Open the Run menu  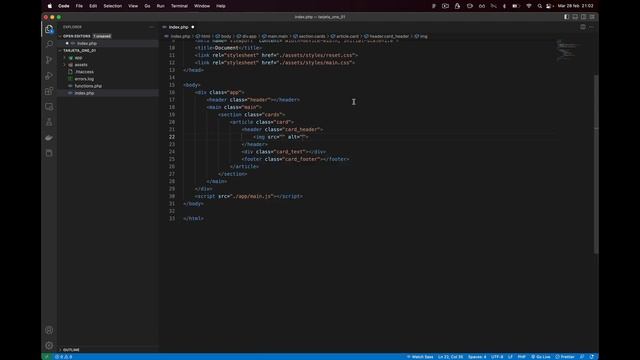tap(161, 6)
